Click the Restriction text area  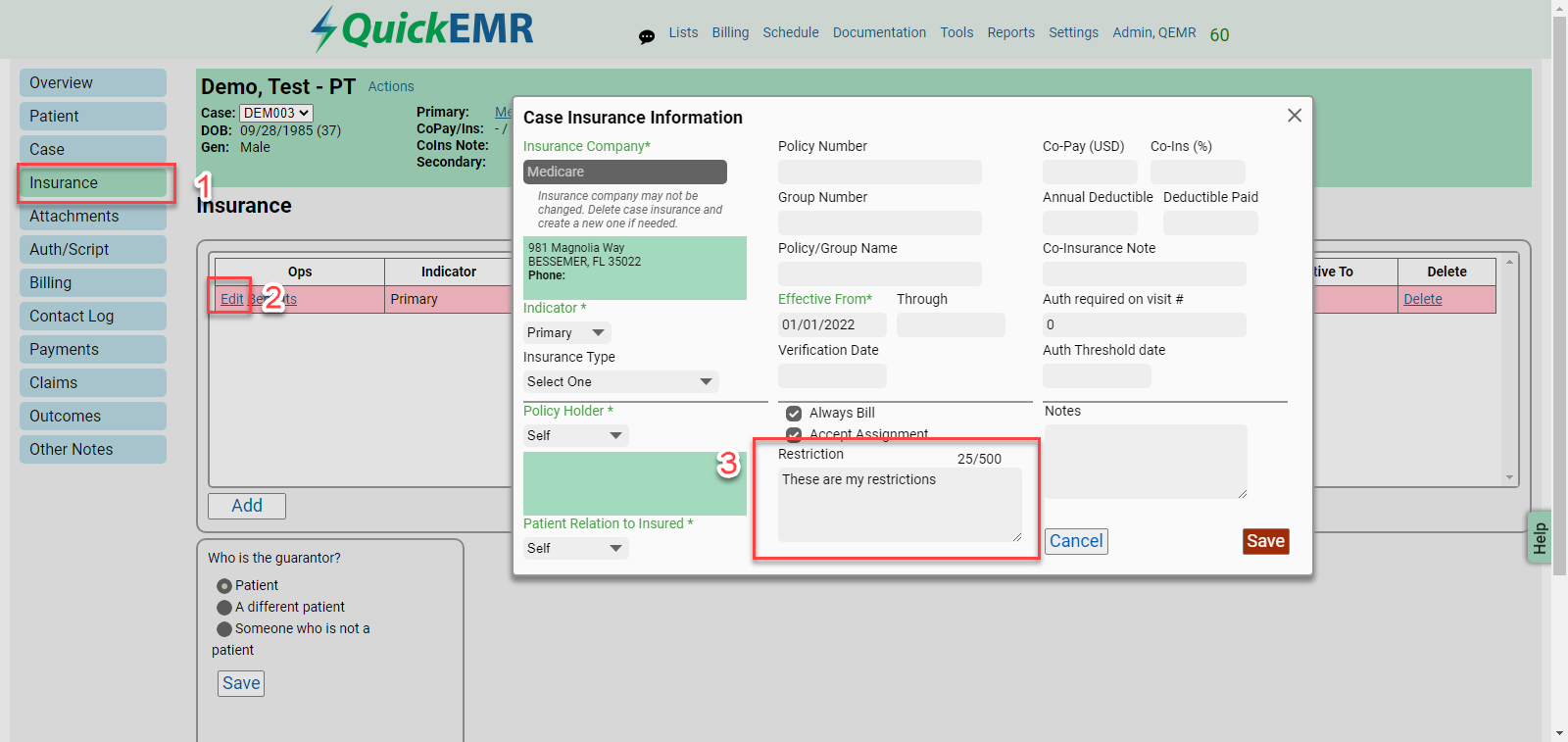coord(900,505)
